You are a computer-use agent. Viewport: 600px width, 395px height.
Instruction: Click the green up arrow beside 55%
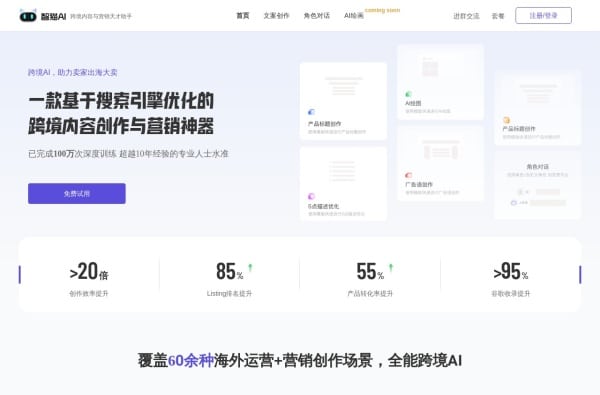point(391,267)
